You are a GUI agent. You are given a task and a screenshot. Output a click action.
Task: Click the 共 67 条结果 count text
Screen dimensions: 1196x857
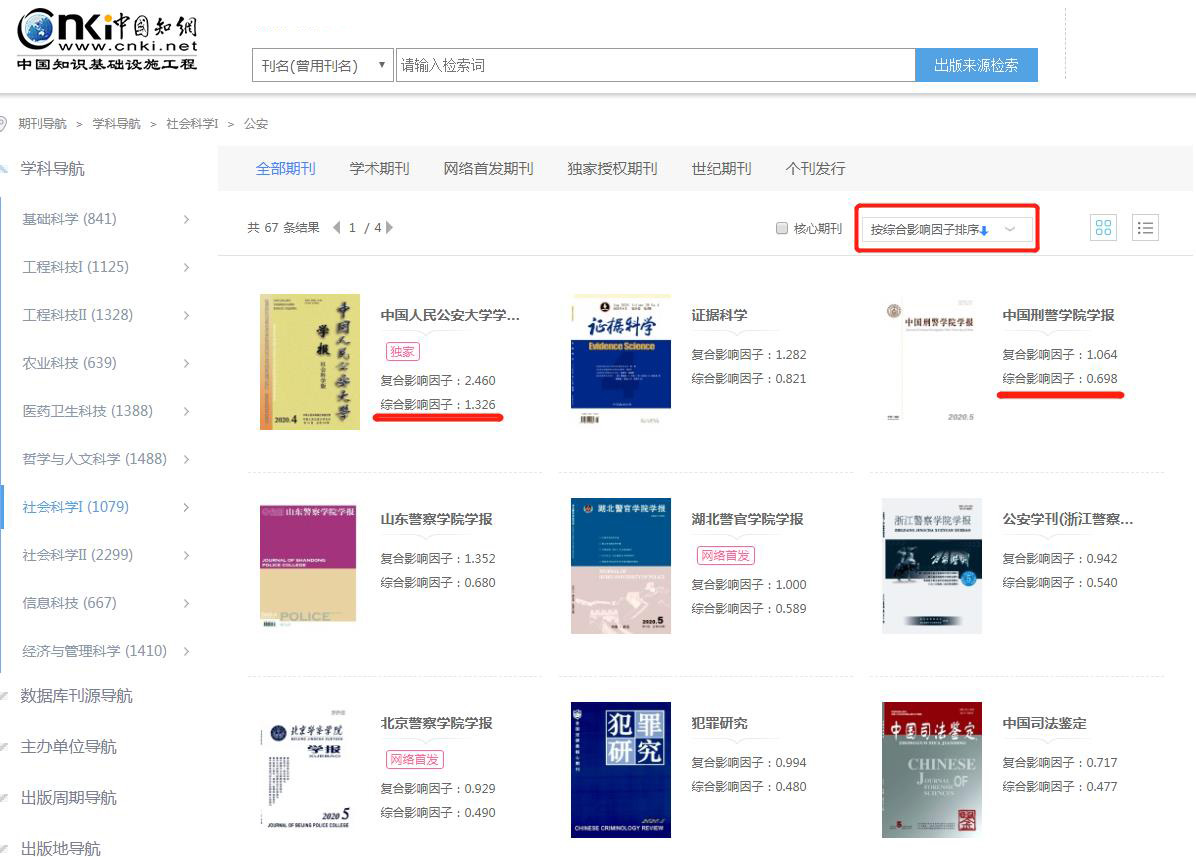tap(284, 227)
